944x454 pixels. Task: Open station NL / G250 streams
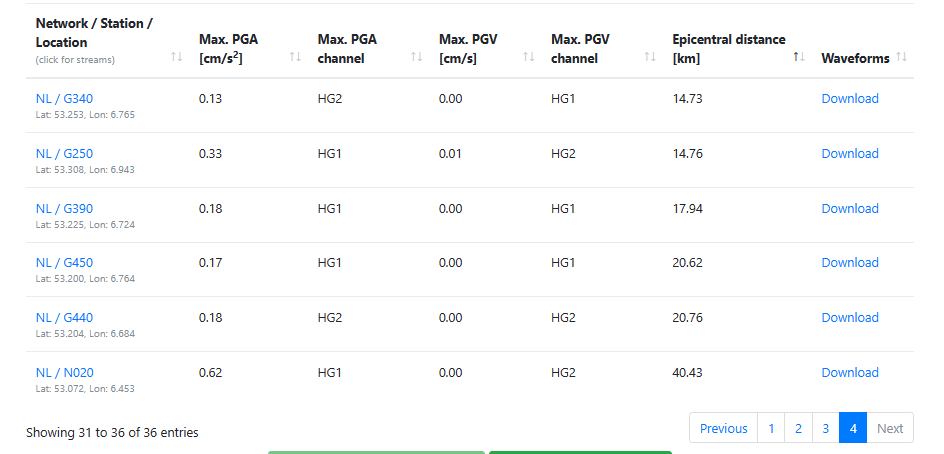click(x=65, y=153)
